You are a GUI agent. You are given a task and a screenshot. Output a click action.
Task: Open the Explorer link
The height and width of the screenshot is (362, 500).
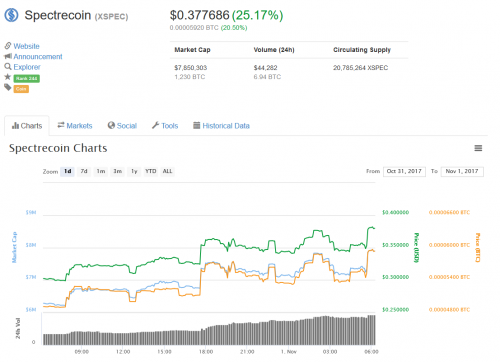pos(27,67)
